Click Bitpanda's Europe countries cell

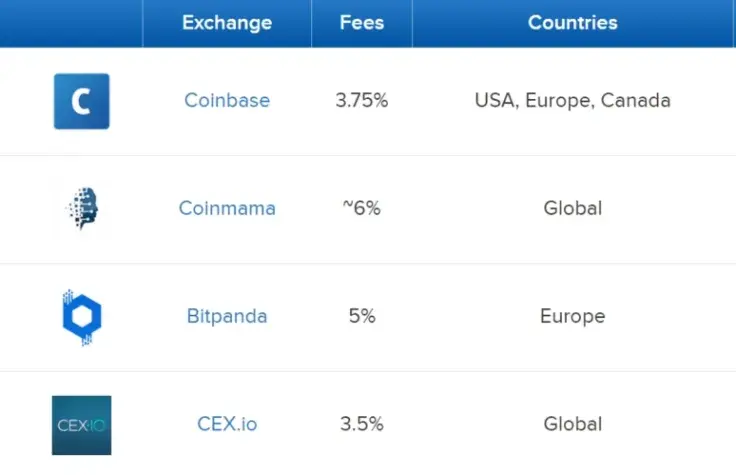coord(573,317)
